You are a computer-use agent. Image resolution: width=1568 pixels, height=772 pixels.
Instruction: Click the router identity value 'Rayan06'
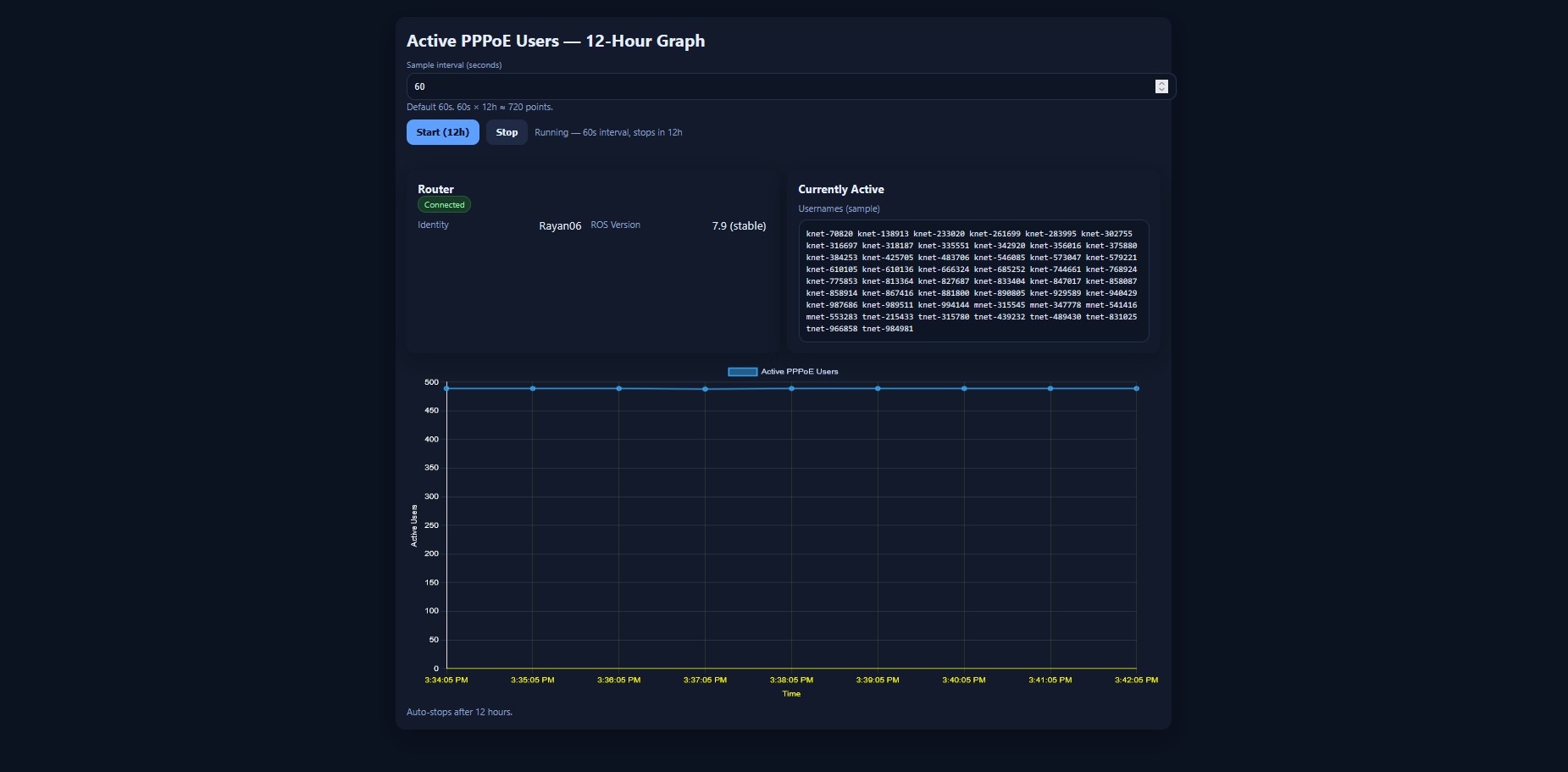[x=560, y=226]
